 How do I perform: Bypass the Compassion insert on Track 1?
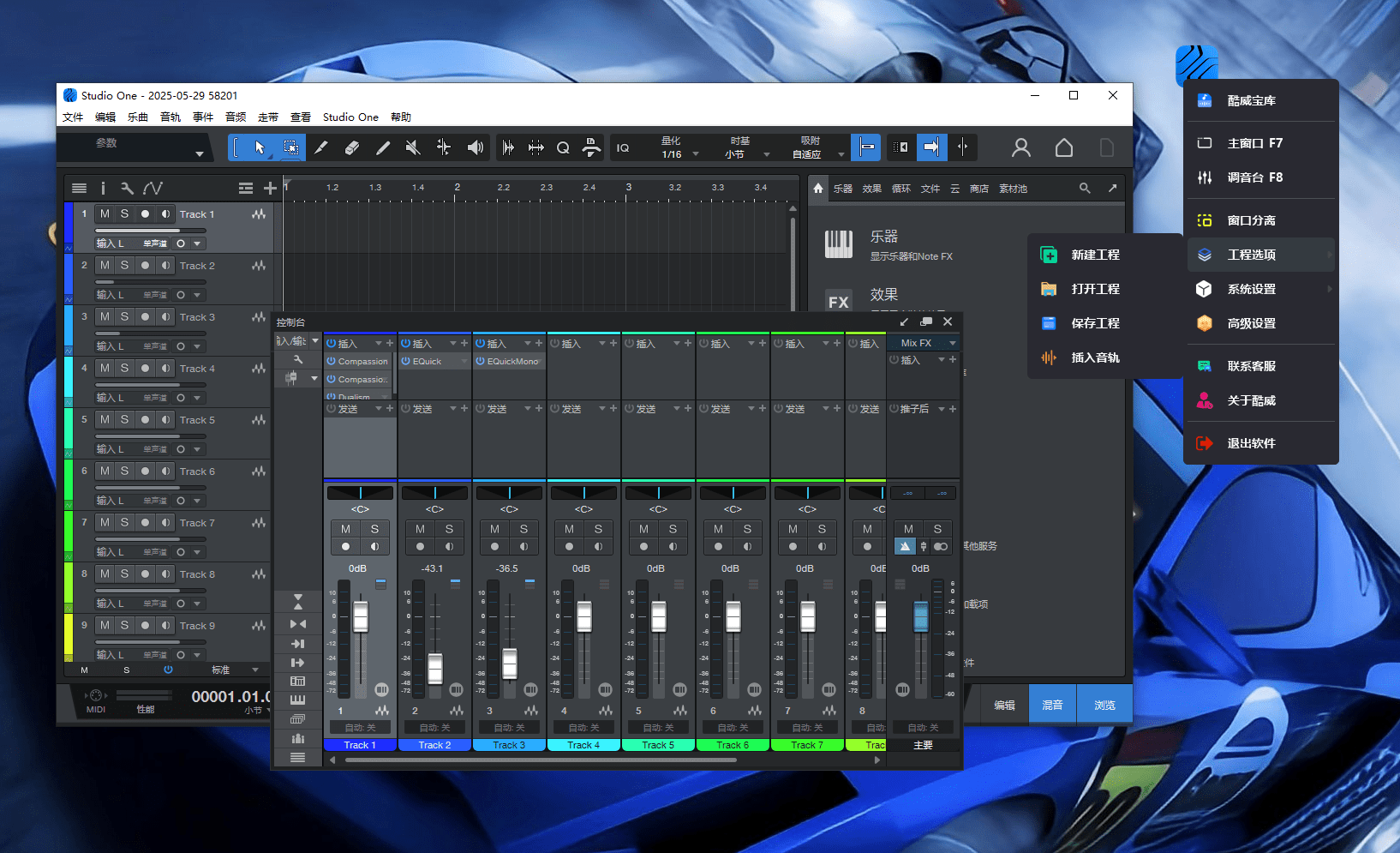click(331, 361)
